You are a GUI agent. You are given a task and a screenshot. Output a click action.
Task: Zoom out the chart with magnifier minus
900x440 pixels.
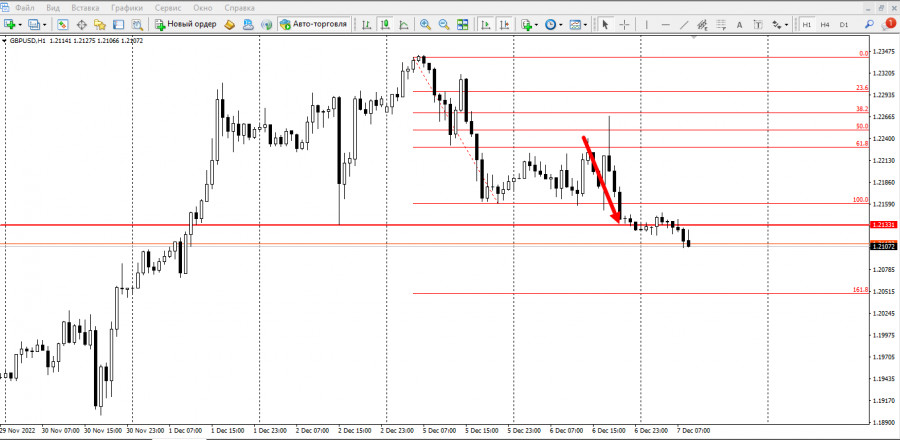click(443, 23)
